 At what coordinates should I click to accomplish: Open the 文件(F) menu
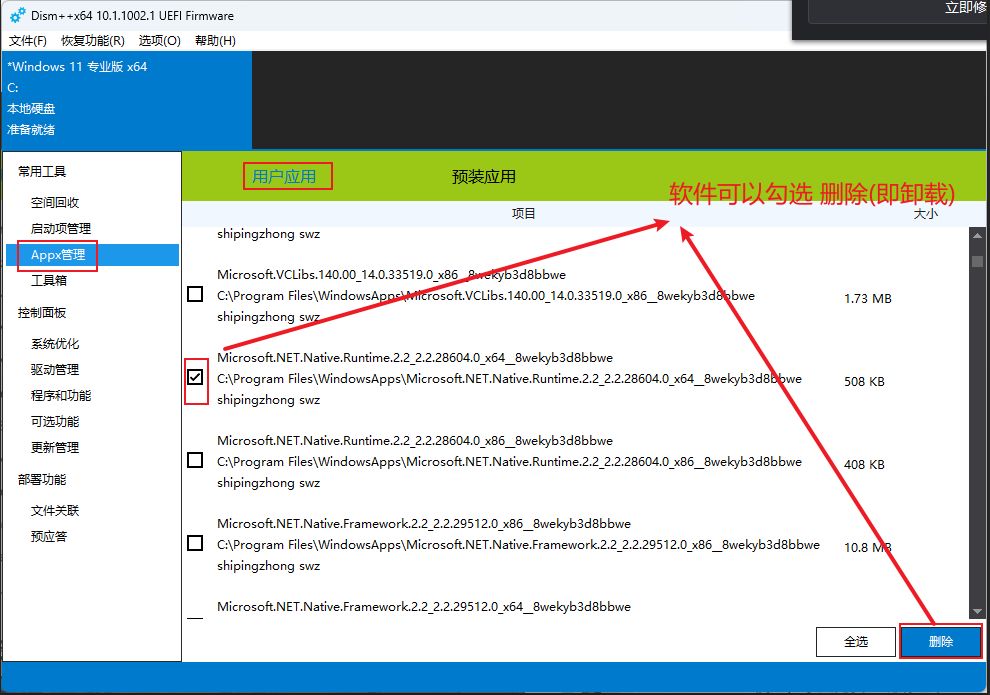point(28,41)
